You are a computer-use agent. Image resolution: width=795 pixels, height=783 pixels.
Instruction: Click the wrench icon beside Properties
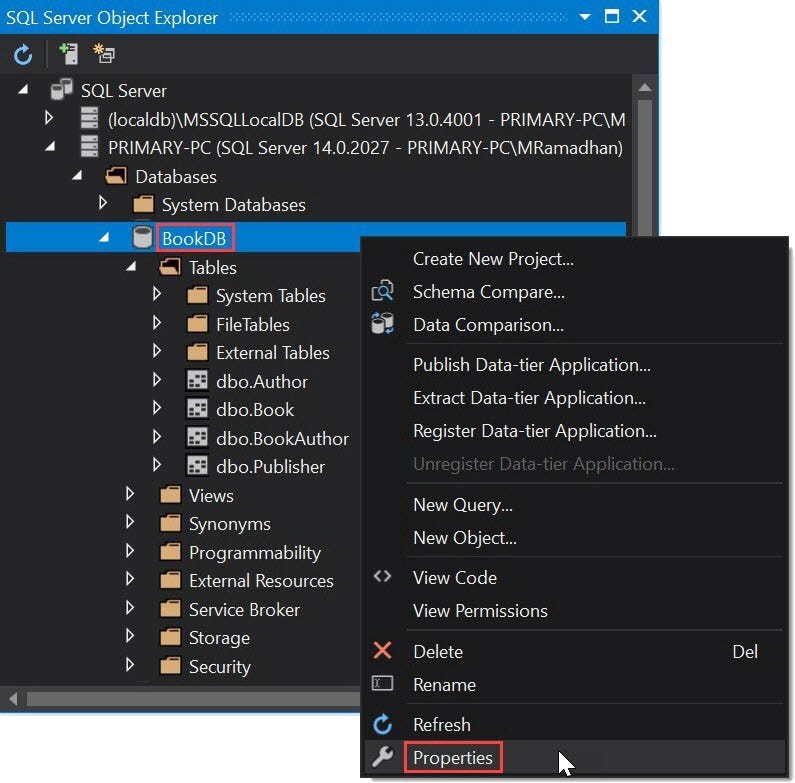382,757
